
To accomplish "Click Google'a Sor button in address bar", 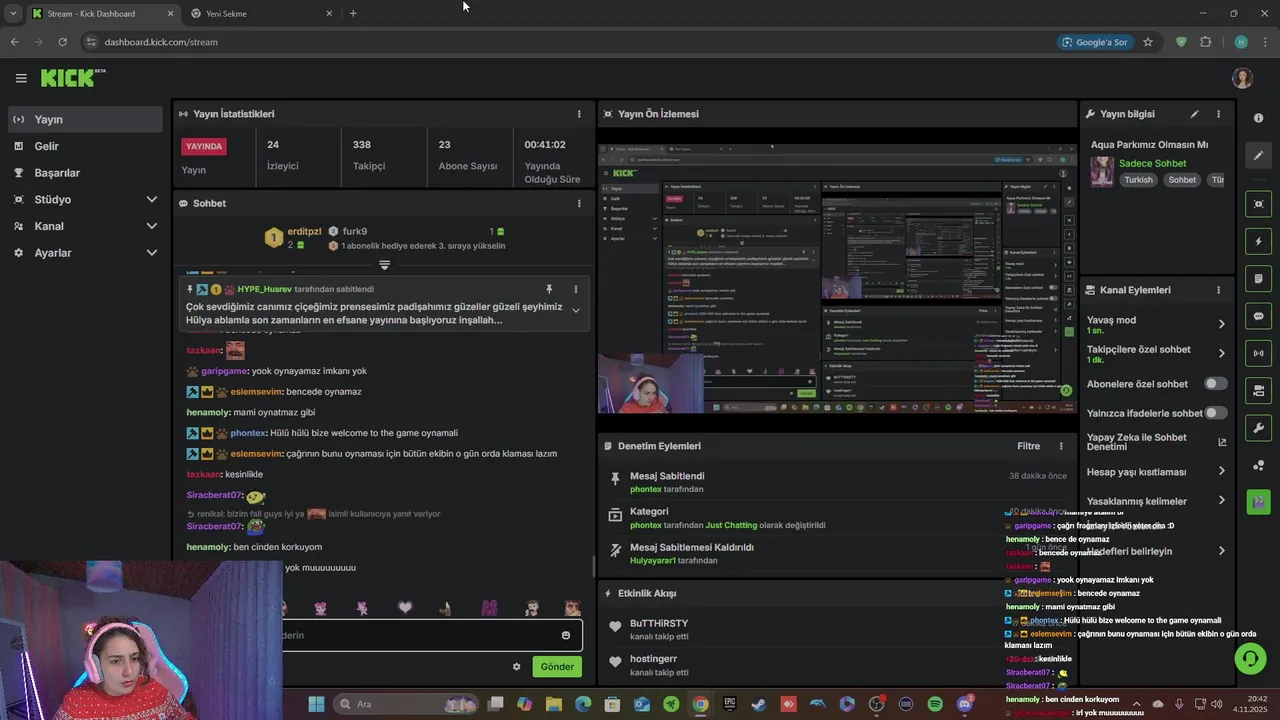I will (x=1094, y=42).
